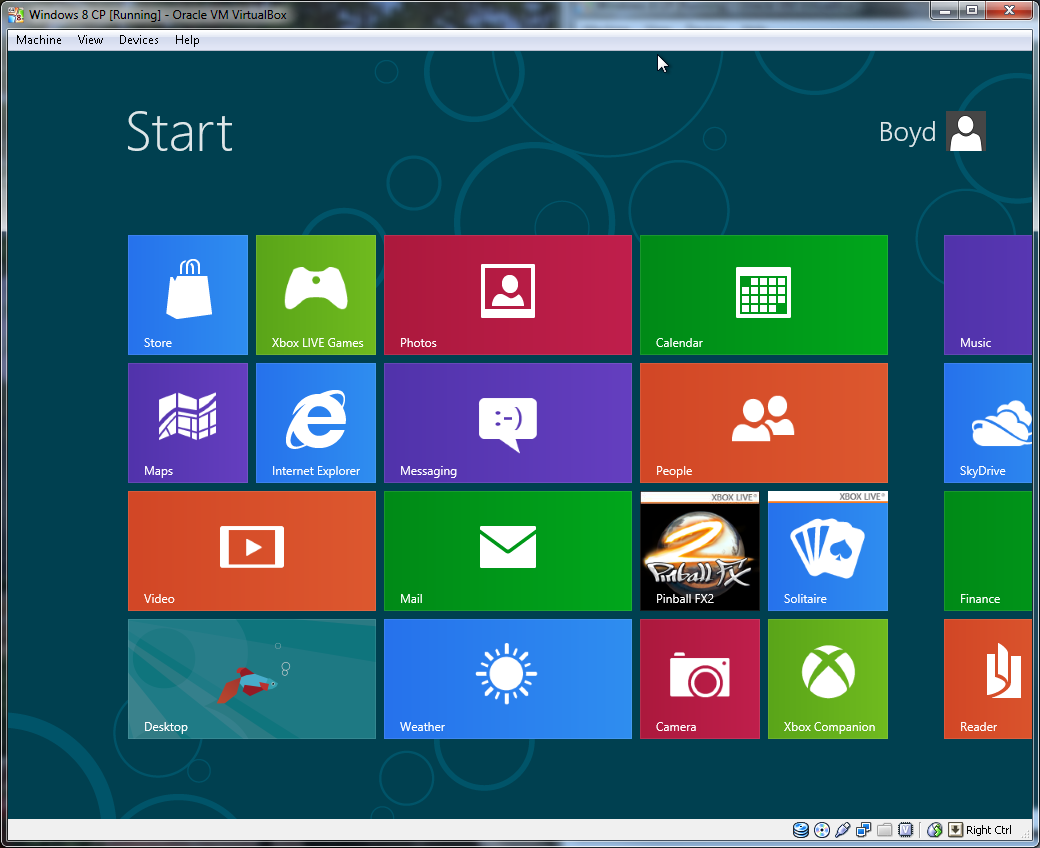Screen dimensions: 1040x848
Task: Launch Pinball FX2
Action: [x=699, y=551]
